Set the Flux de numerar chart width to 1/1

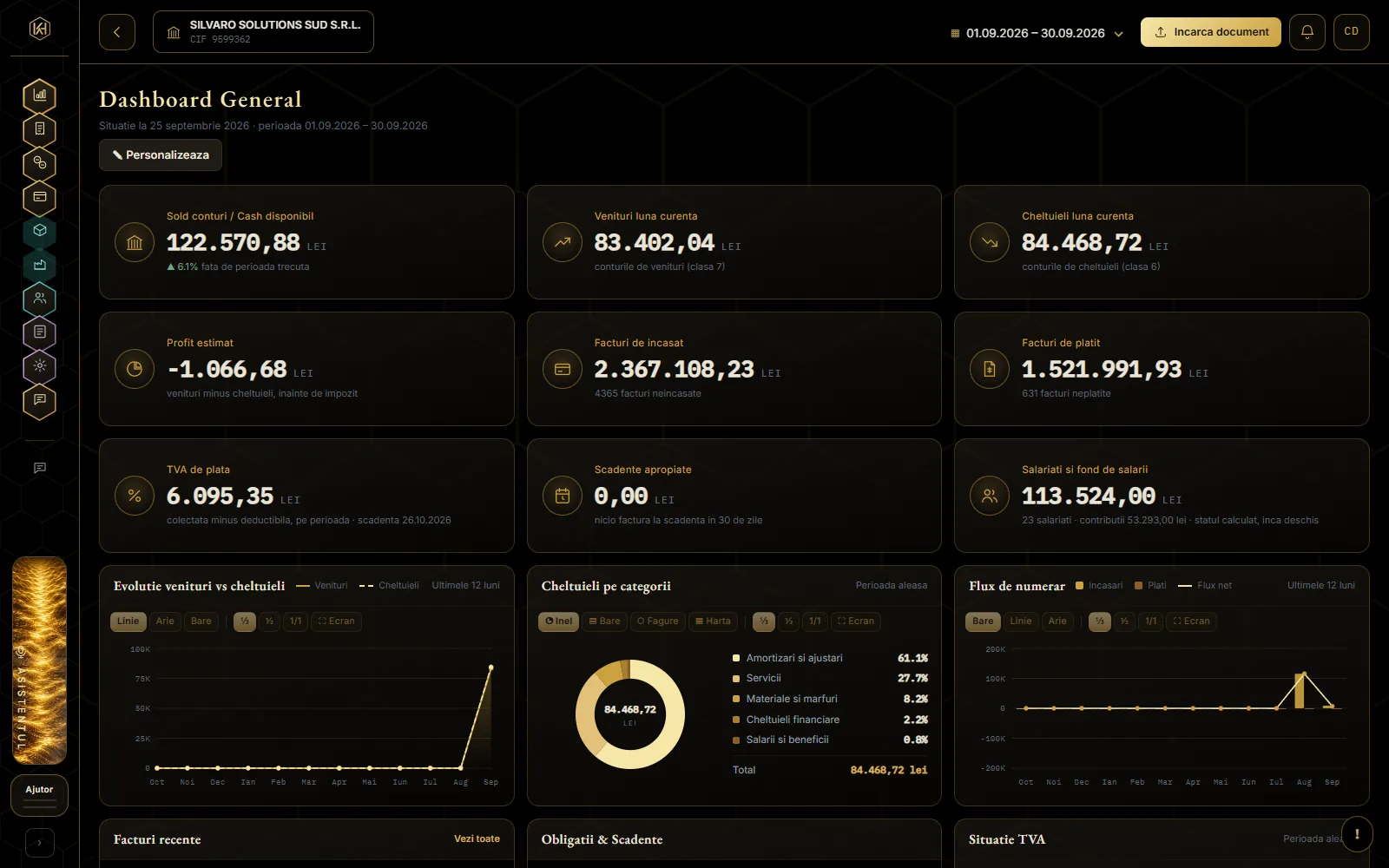tap(1151, 621)
